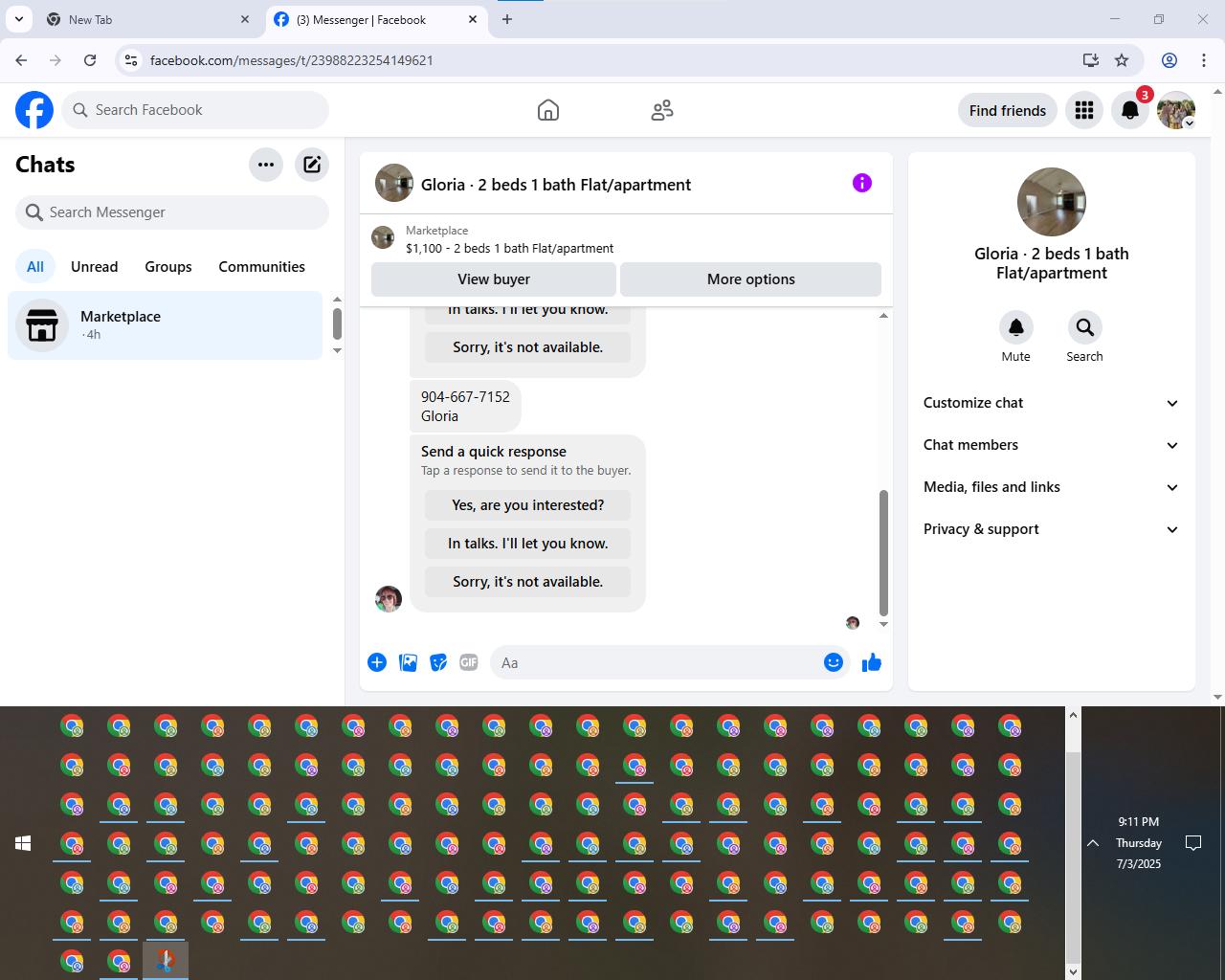The height and width of the screenshot is (980, 1225).
Task: Open Chrome profile icon in toolbar
Action: (x=1169, y=60)
